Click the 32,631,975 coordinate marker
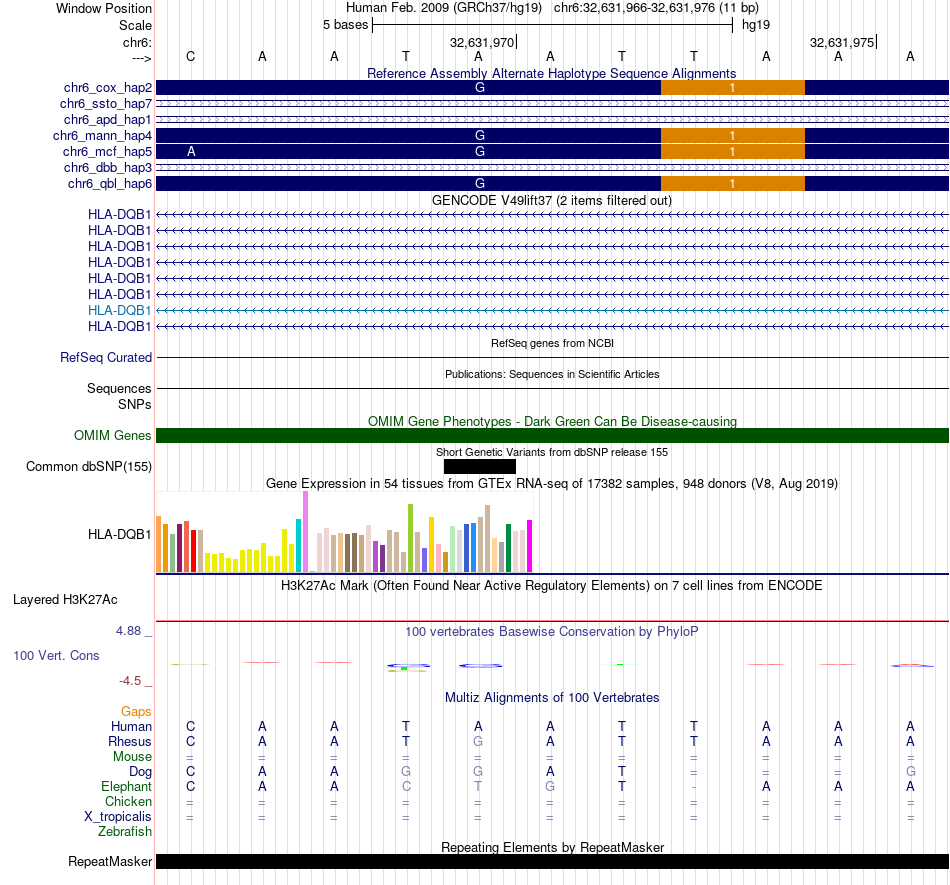This screenshot has height=885, width=950. [843, 42]
